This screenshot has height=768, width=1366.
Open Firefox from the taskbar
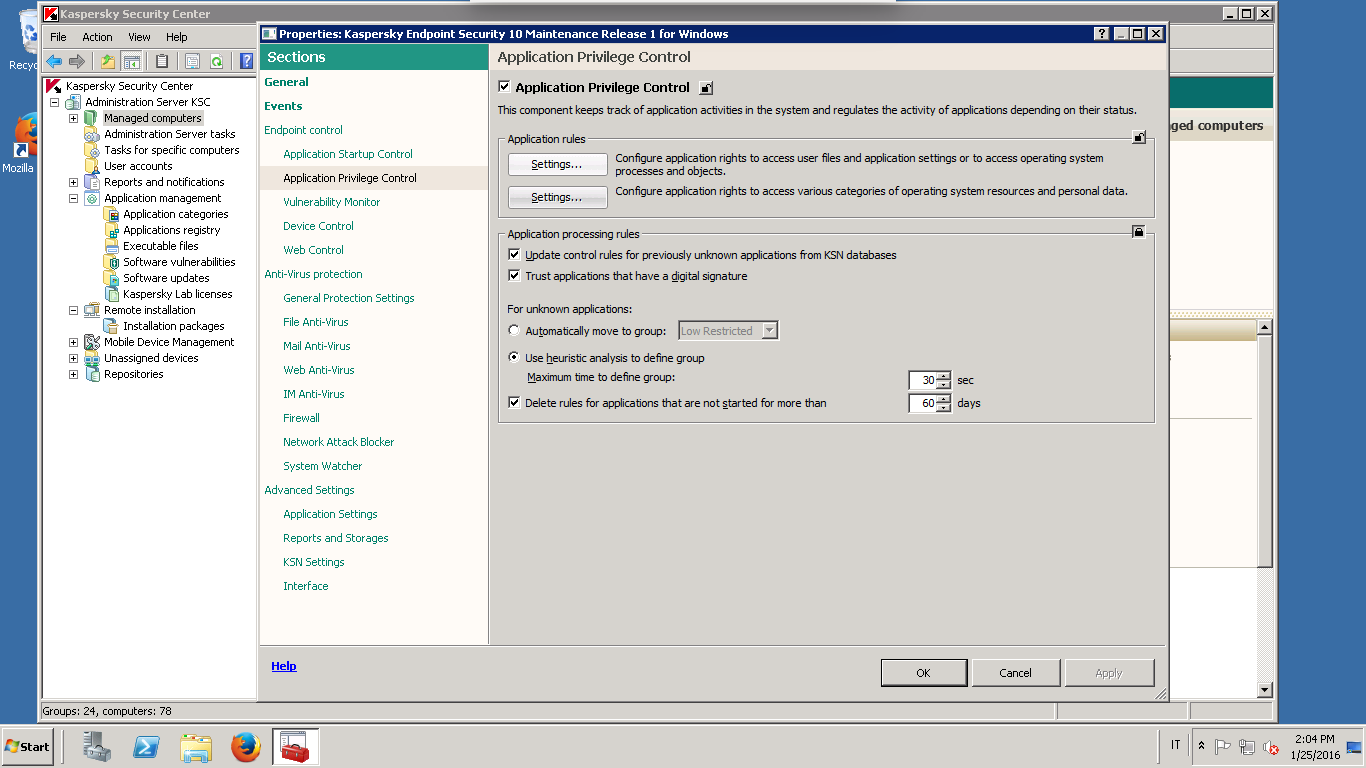click(246, 746)
